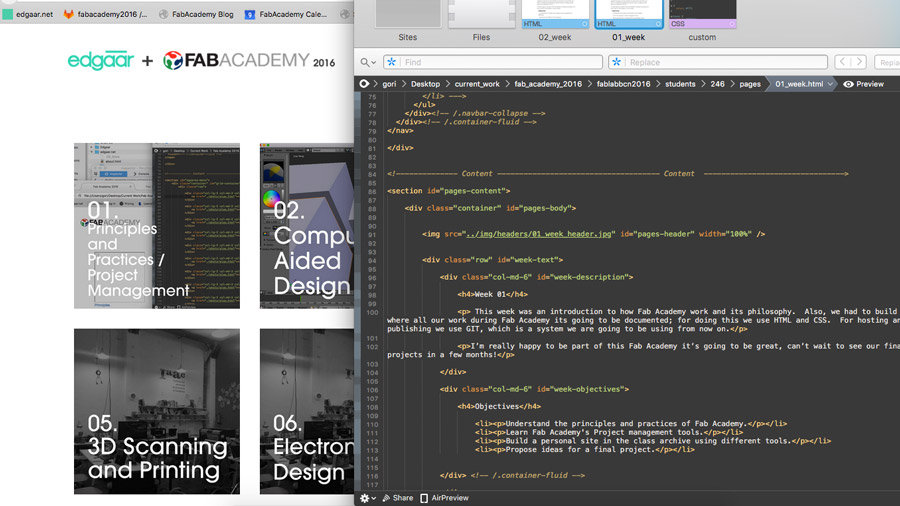This screenshot has width=900, height=506.
Task: Select current_work in the path bar
Action: point(477,84)
